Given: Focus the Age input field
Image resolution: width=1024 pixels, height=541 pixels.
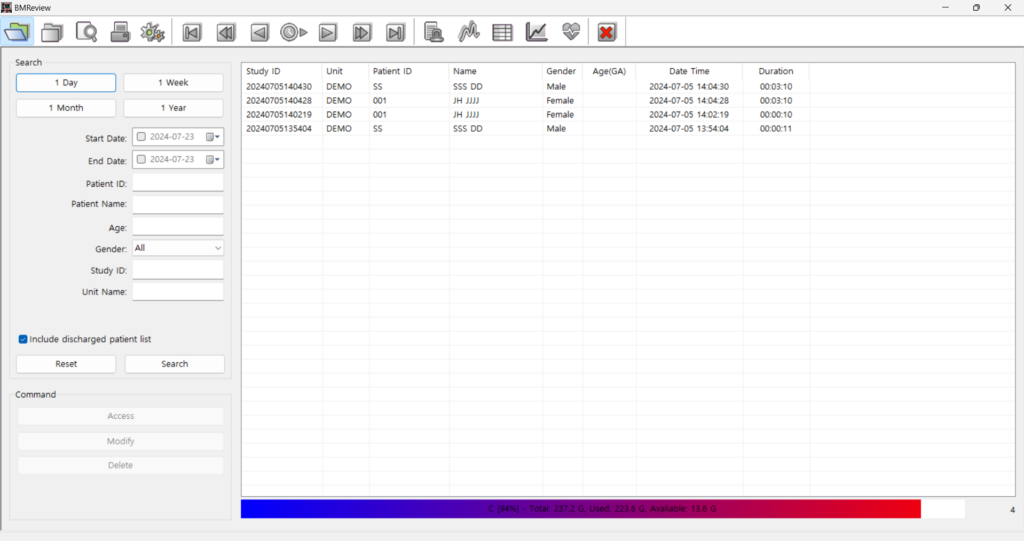Looking at the screenshot, I should click(178, 227).
